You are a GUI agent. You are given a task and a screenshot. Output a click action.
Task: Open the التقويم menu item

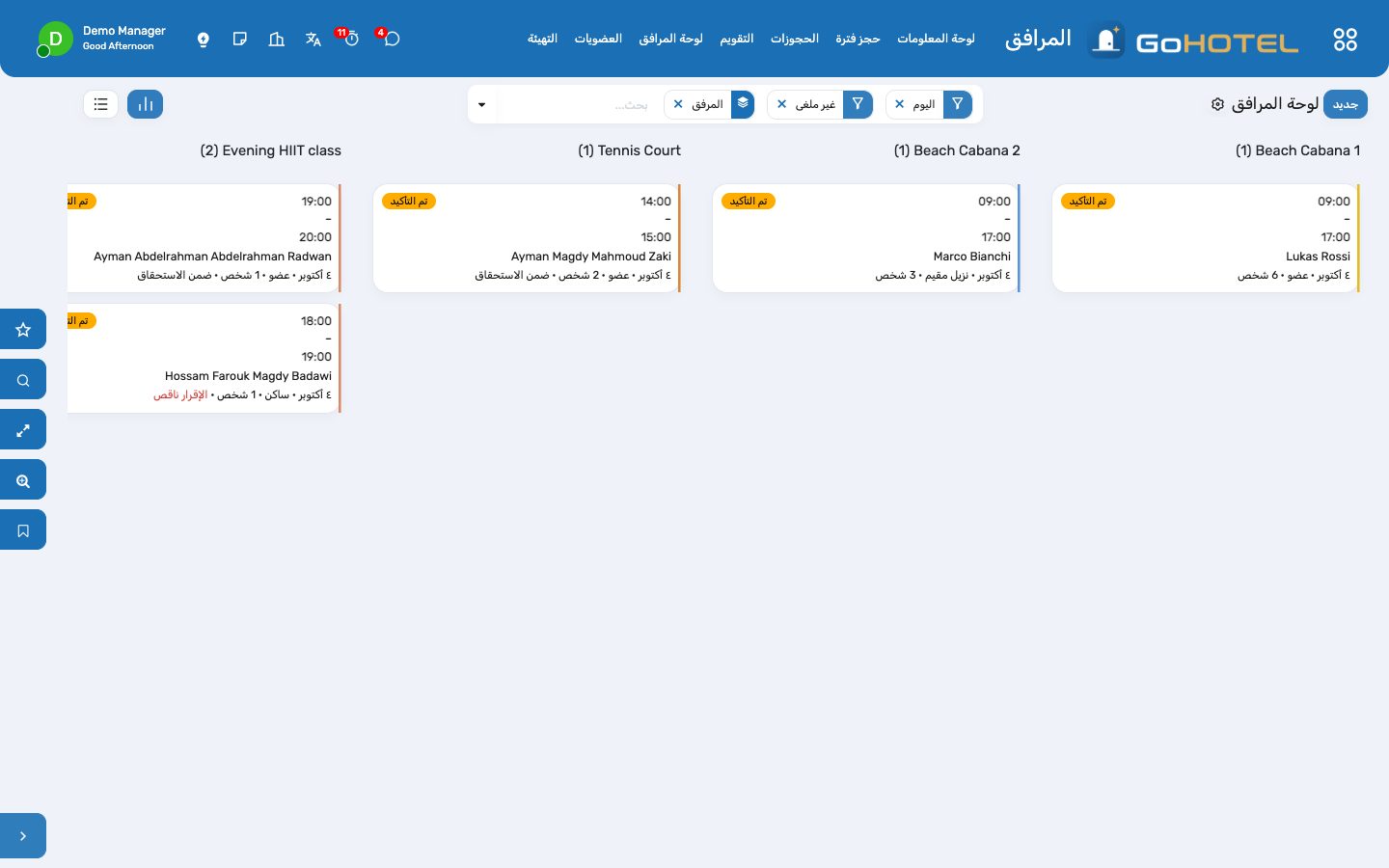737,39
